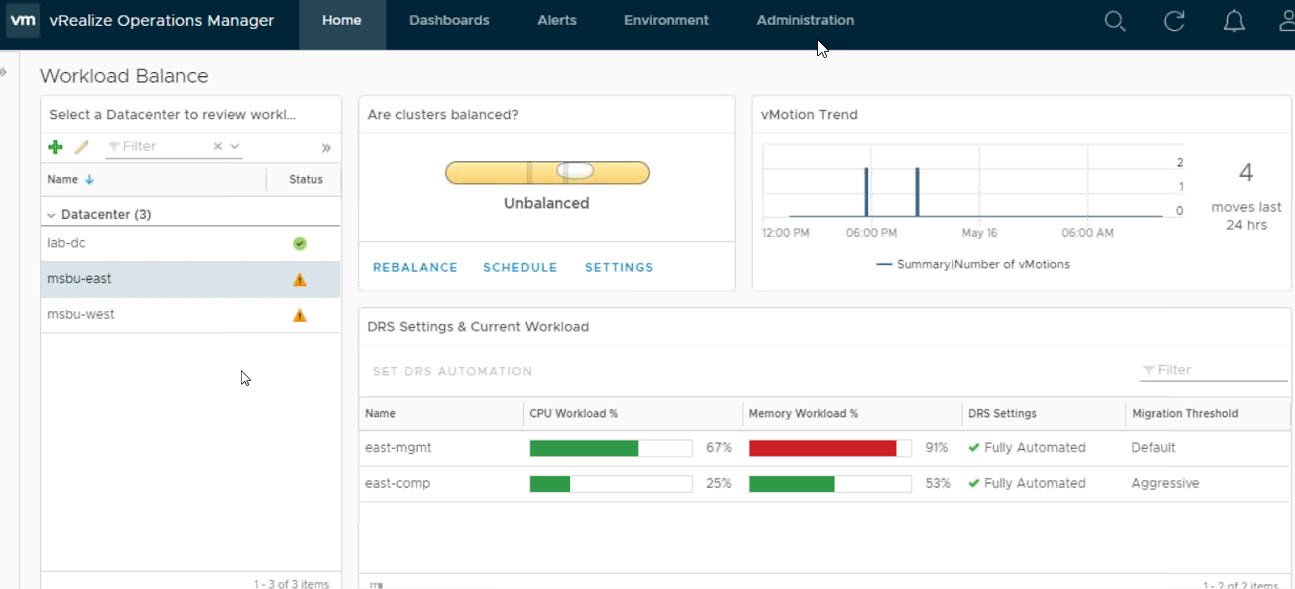Screen dimensions: 1295x589
Task: Open the search magnifier icon
Action: tap(1115, 21)
